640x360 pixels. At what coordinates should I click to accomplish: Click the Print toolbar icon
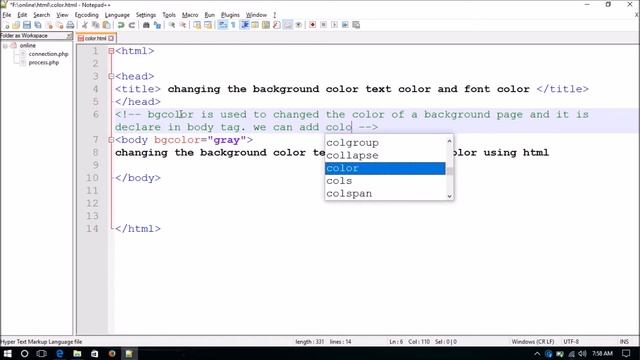click(x=70, y=25)
